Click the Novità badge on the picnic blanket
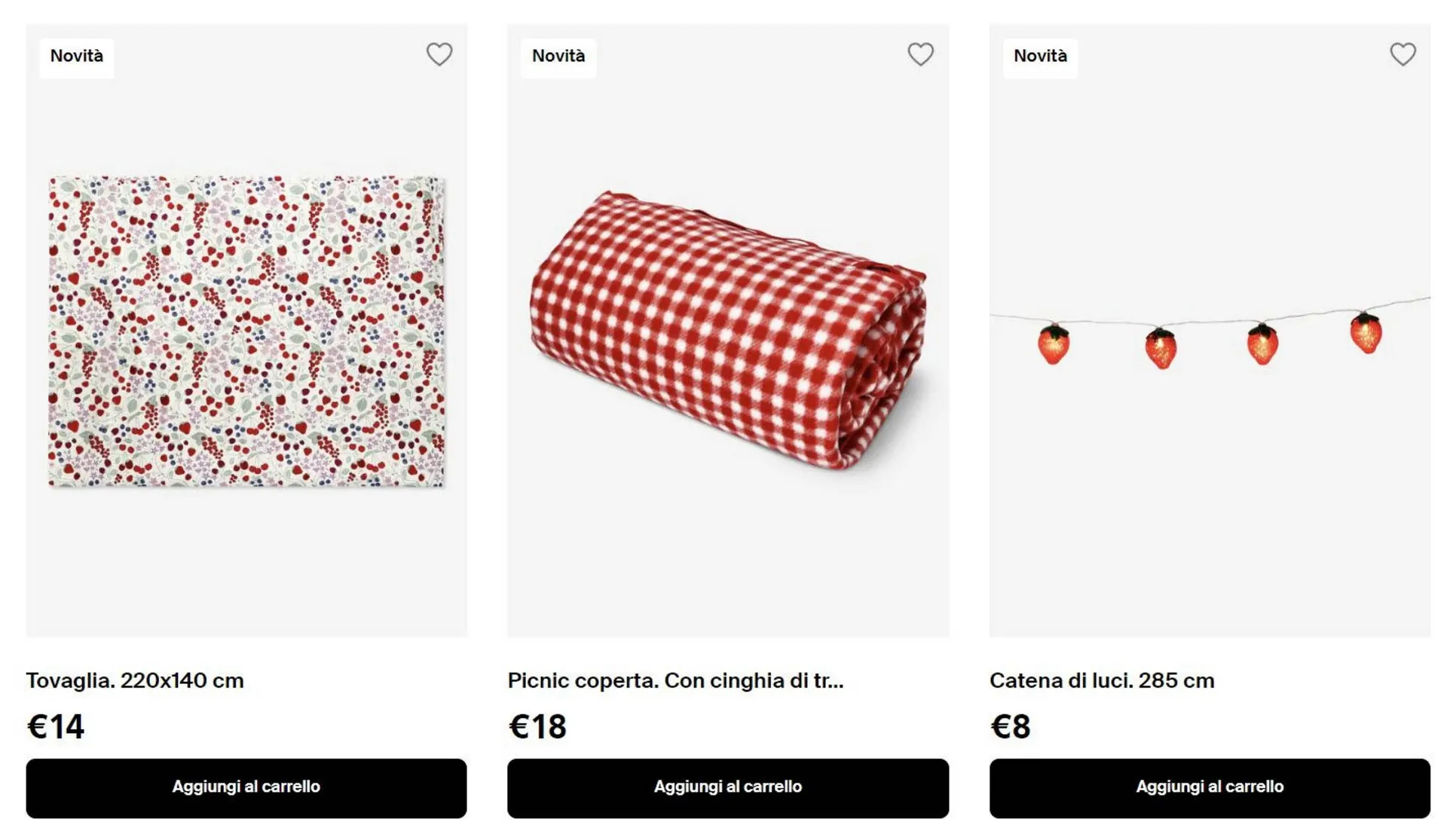The image size is (1447, 840). (558, 57)
